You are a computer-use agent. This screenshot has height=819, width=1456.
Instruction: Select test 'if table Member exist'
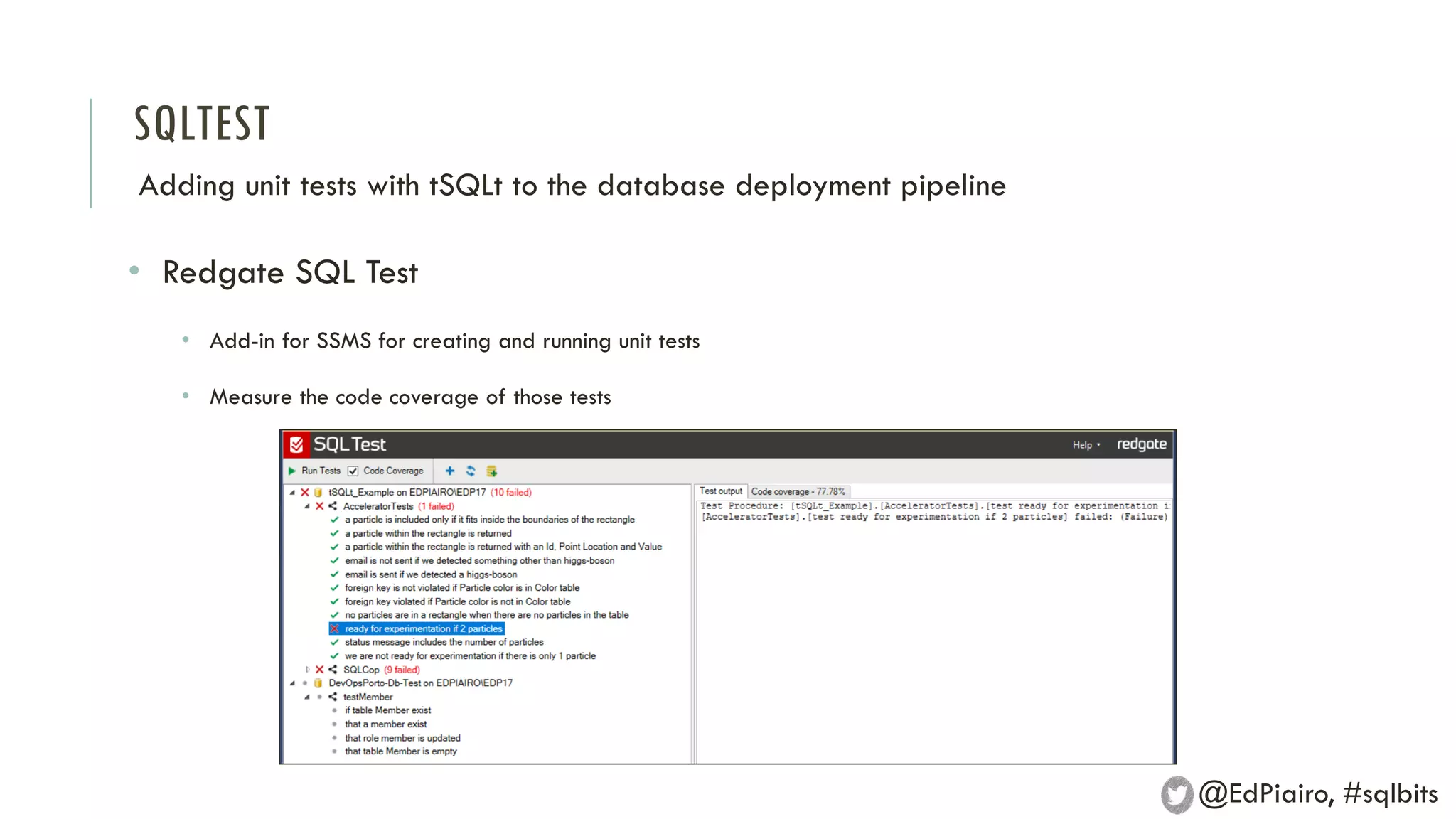click(387, 710)
